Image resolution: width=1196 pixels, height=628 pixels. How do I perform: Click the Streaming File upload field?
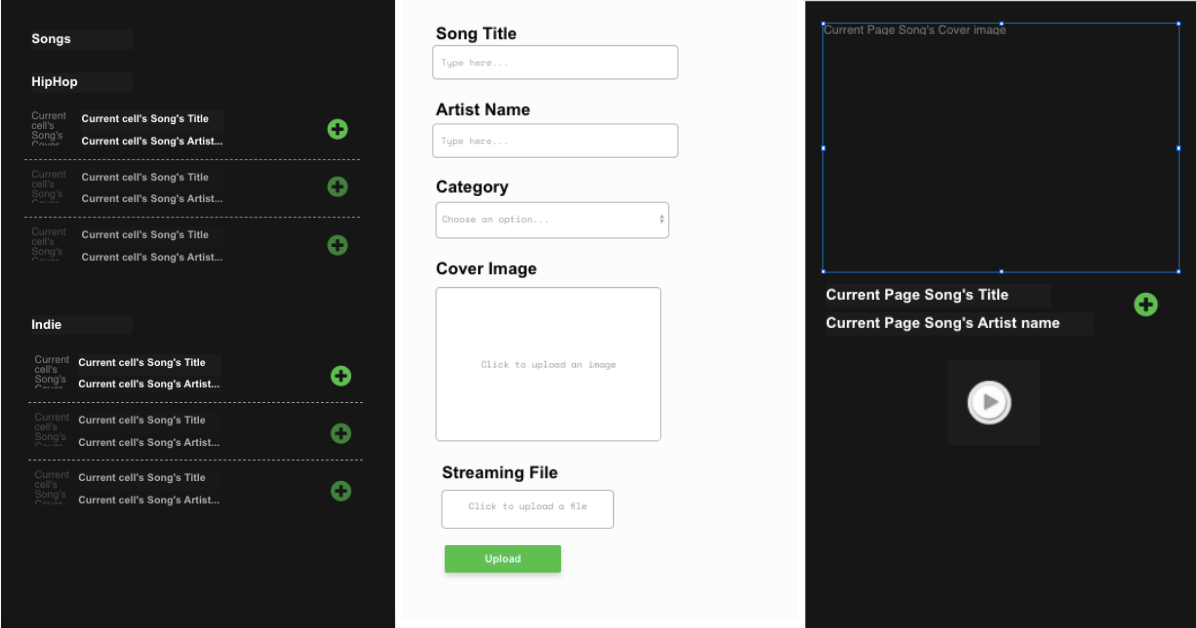coord(527,509)
